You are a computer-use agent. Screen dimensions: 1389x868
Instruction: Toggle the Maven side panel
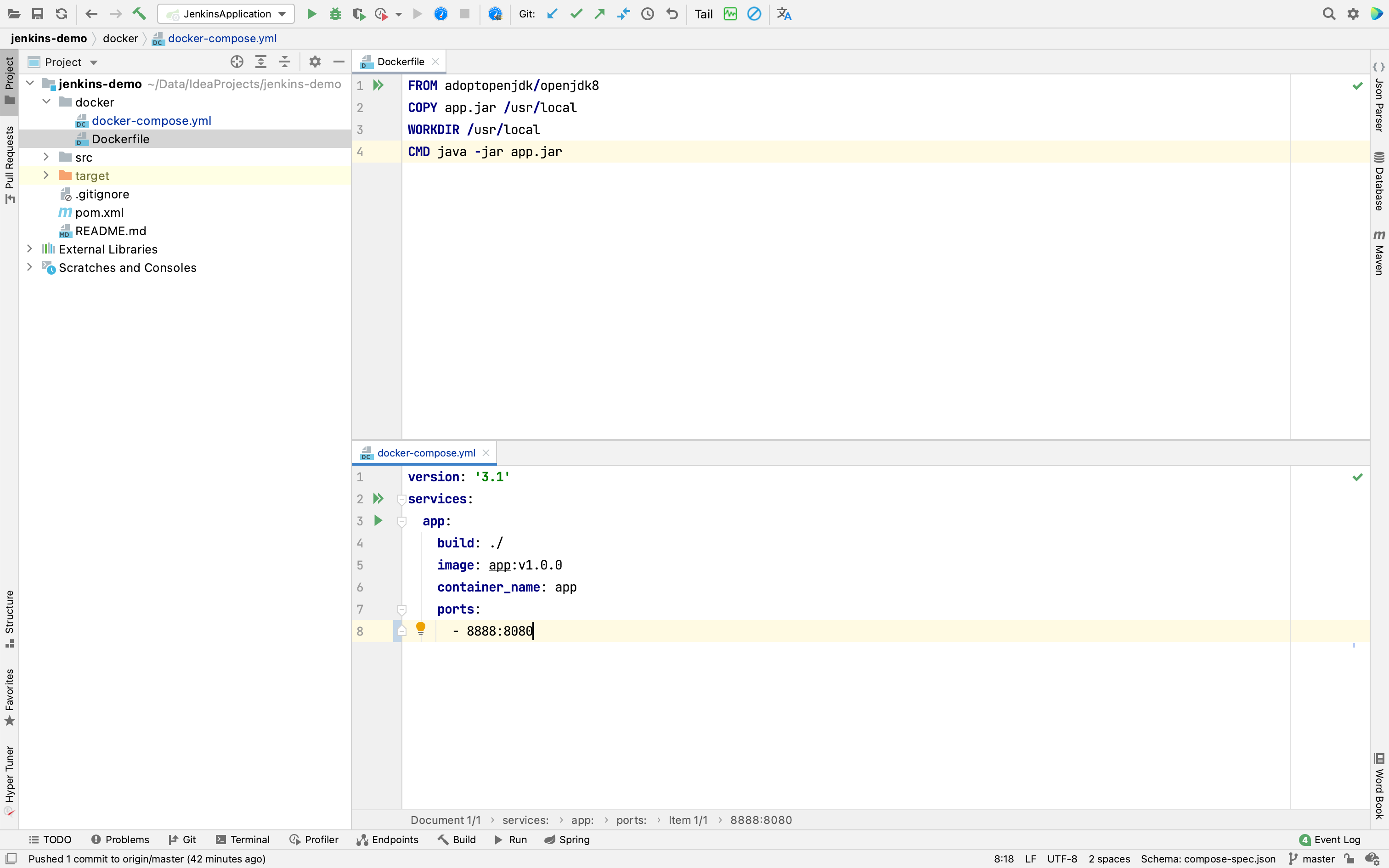(1379, 253)
